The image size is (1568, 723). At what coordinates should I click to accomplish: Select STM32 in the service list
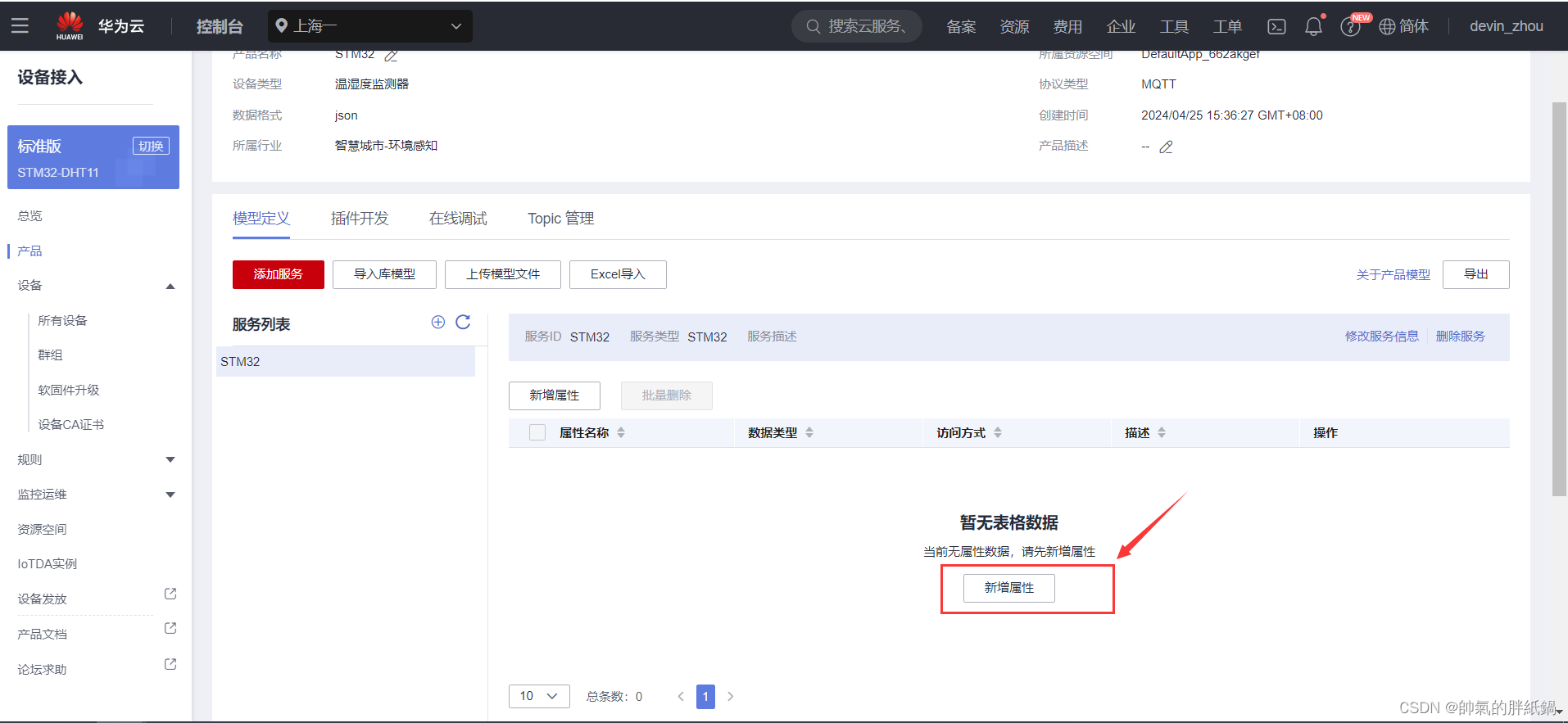click(x=346, y=361)
